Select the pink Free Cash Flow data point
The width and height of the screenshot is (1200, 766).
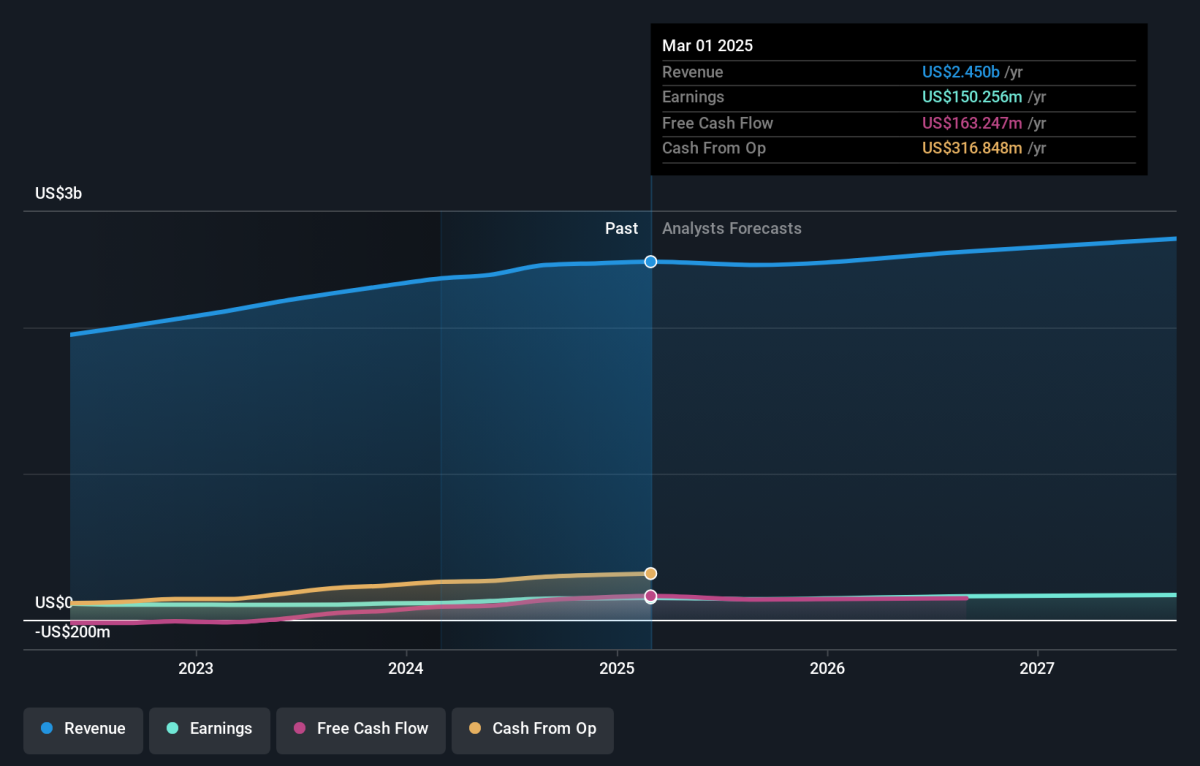(651, 597)
